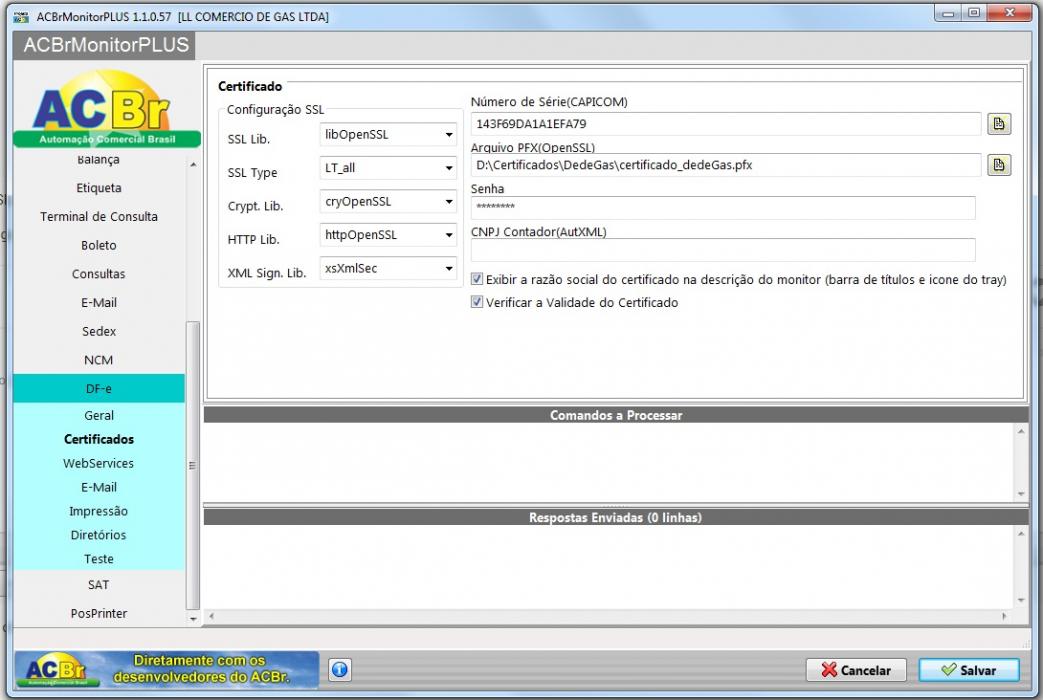The height and width of the screenshot is (700, 1043).
Task: Open the Geral subsection under DF-e
Action: point(98,416)
